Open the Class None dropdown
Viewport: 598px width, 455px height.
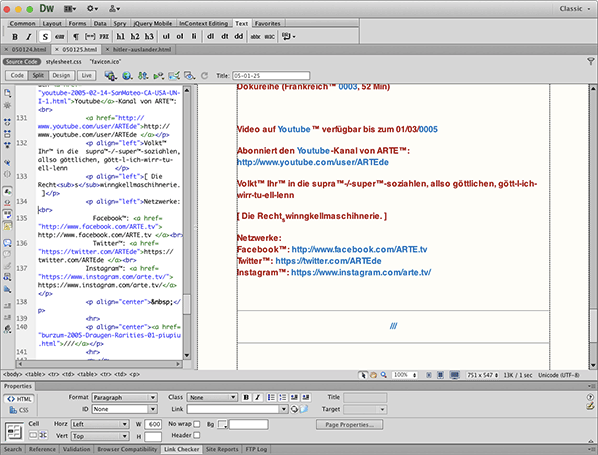[212, 397]
